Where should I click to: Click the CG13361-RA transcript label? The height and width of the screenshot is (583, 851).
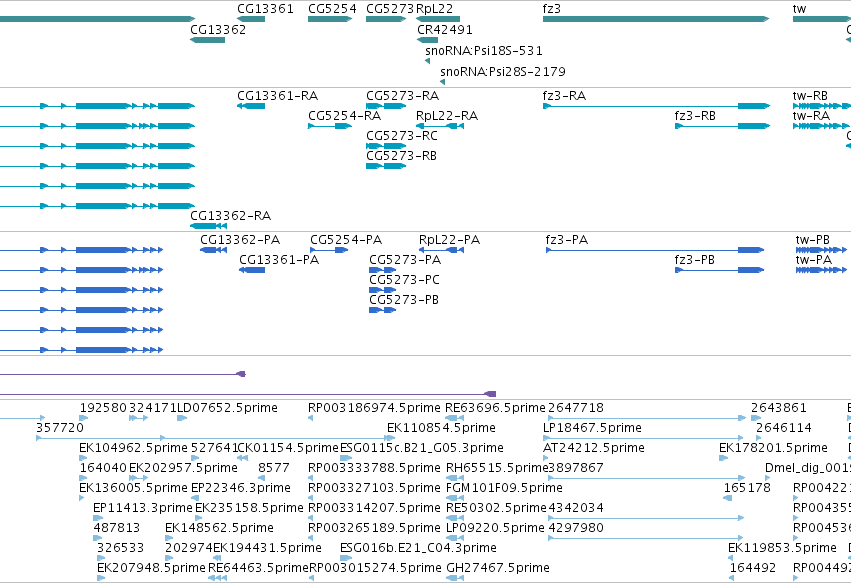pyautogui.click(x=277, y=96)
